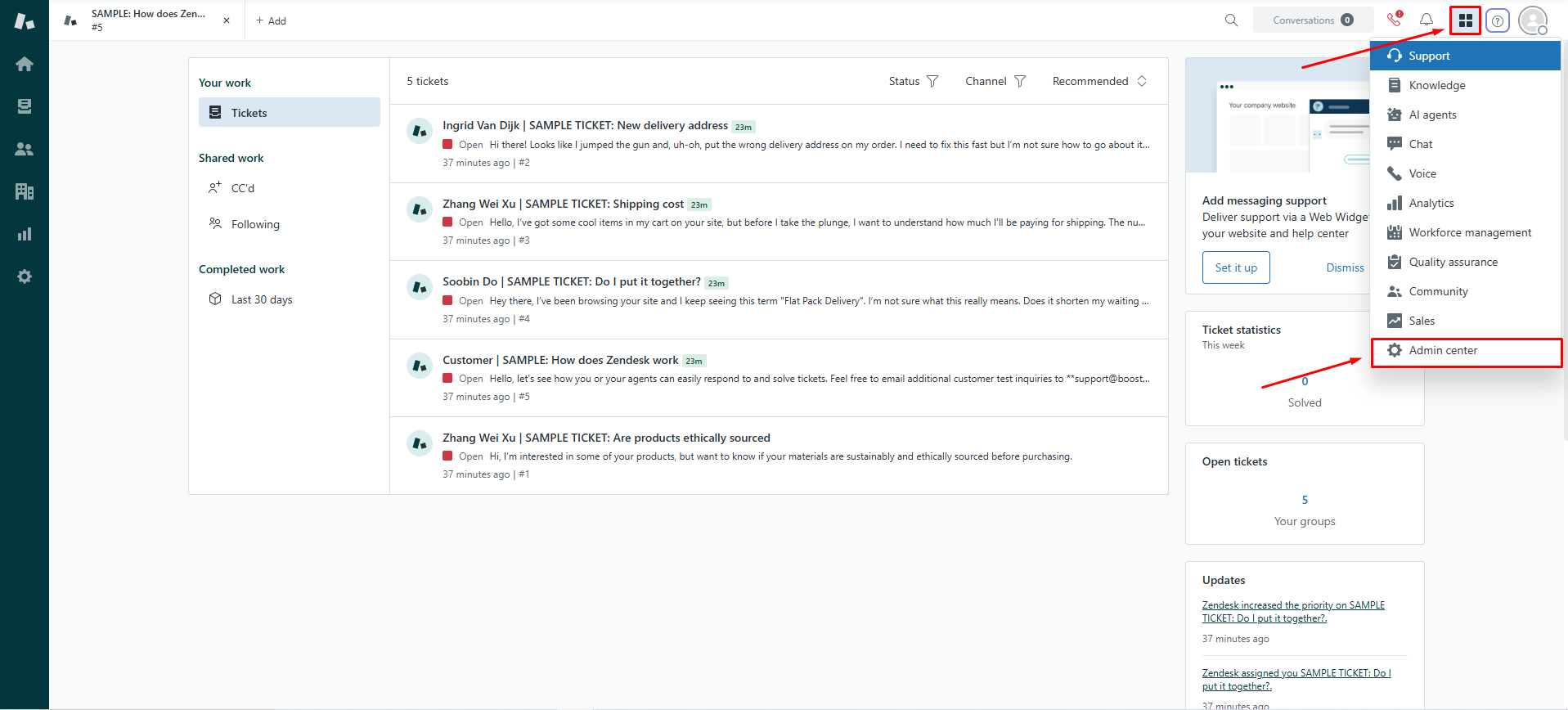This screenshot has height=710, width=1568.
Task: Open ticket New delivery address
Action: tap(779, 143)
